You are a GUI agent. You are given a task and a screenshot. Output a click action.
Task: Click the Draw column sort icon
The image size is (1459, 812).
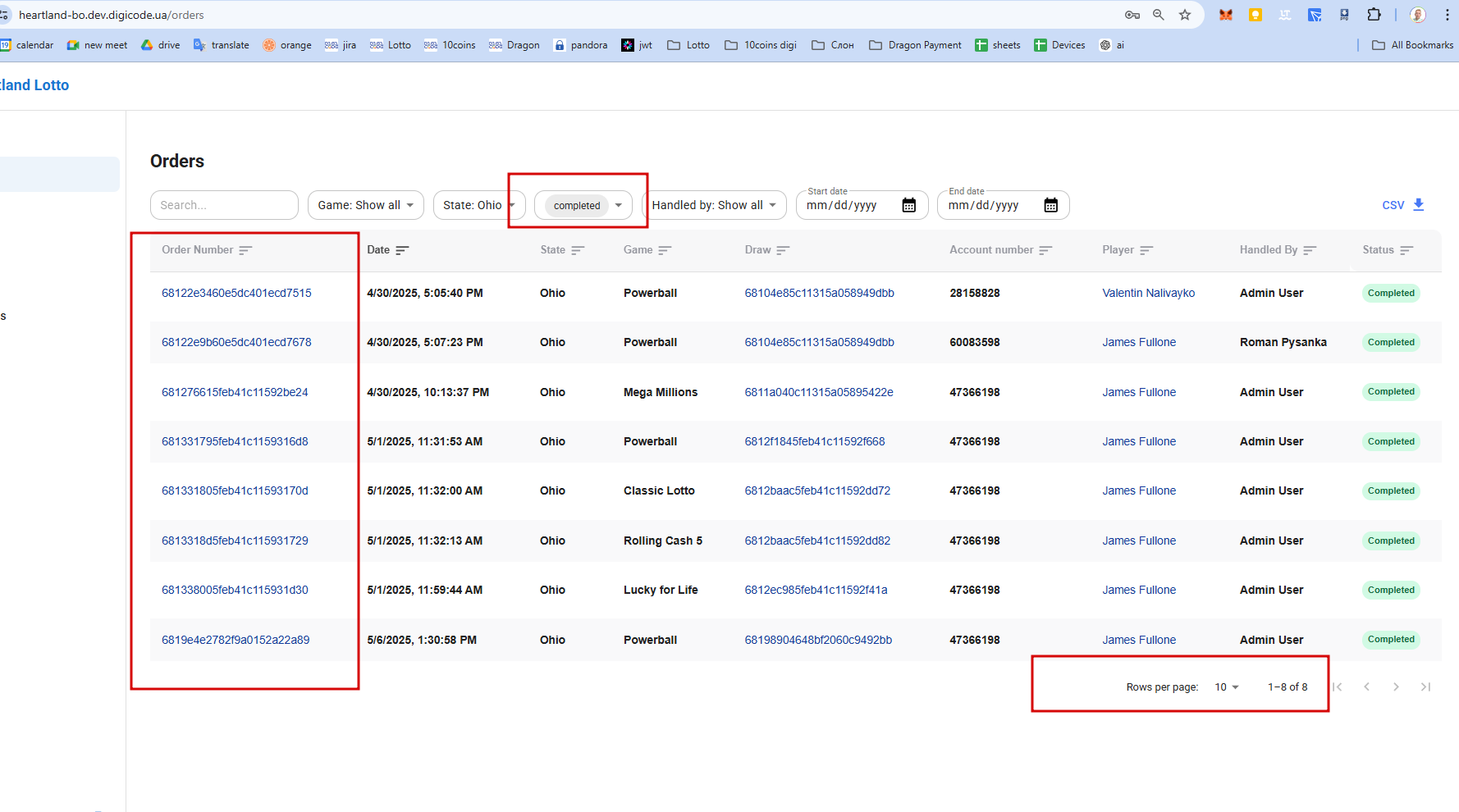783,250
